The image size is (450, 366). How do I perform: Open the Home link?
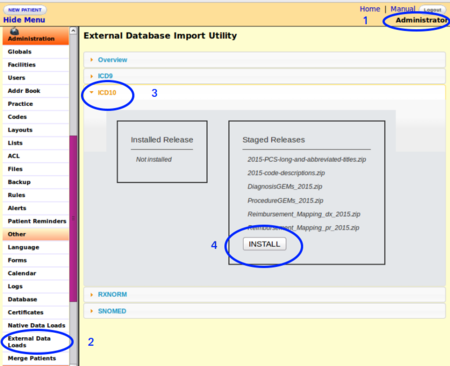tap(370, 9)
